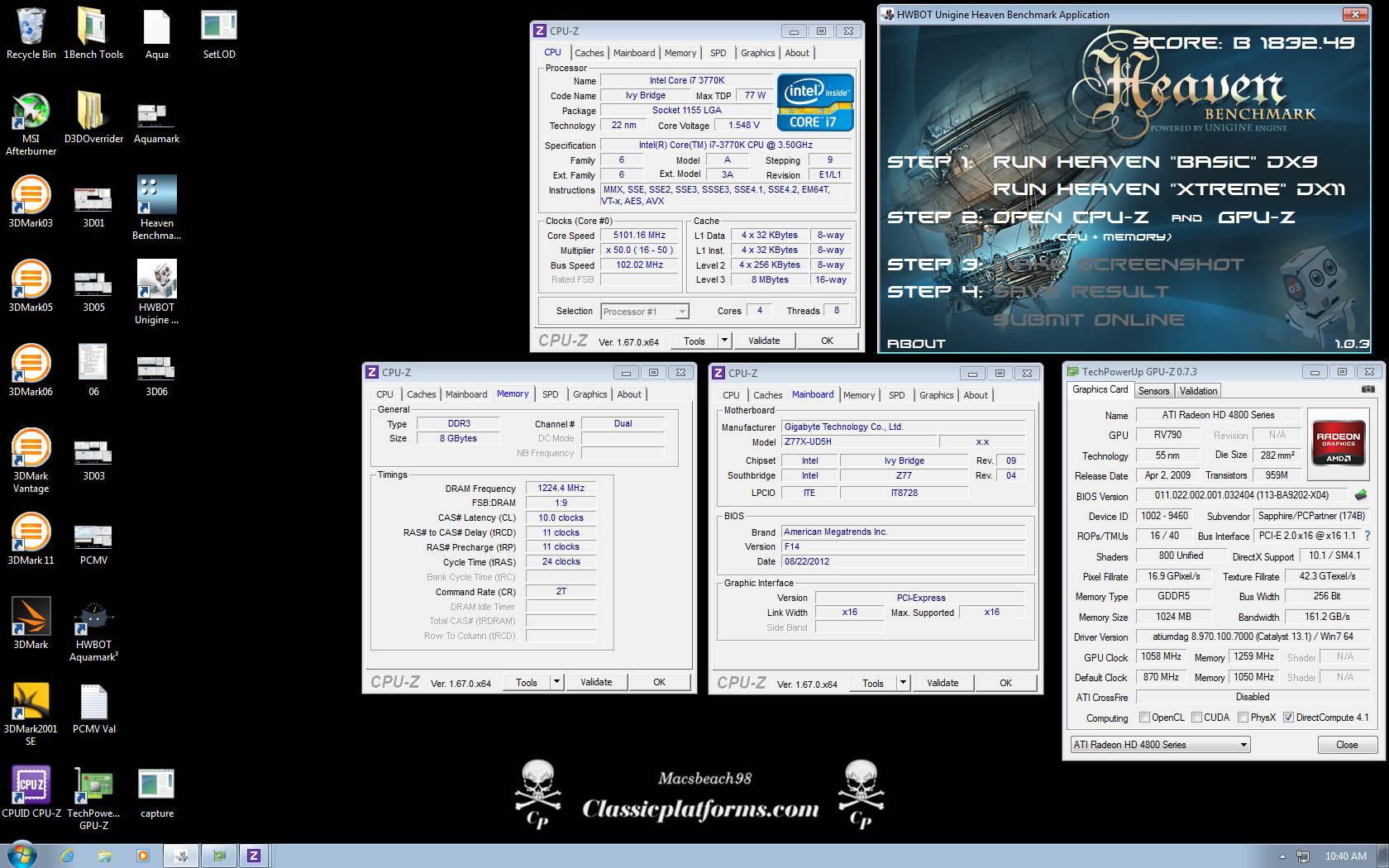1389x868 pixels.
Task: Open the D3DOverrider folder icon
Action: (x=93, y=117)
